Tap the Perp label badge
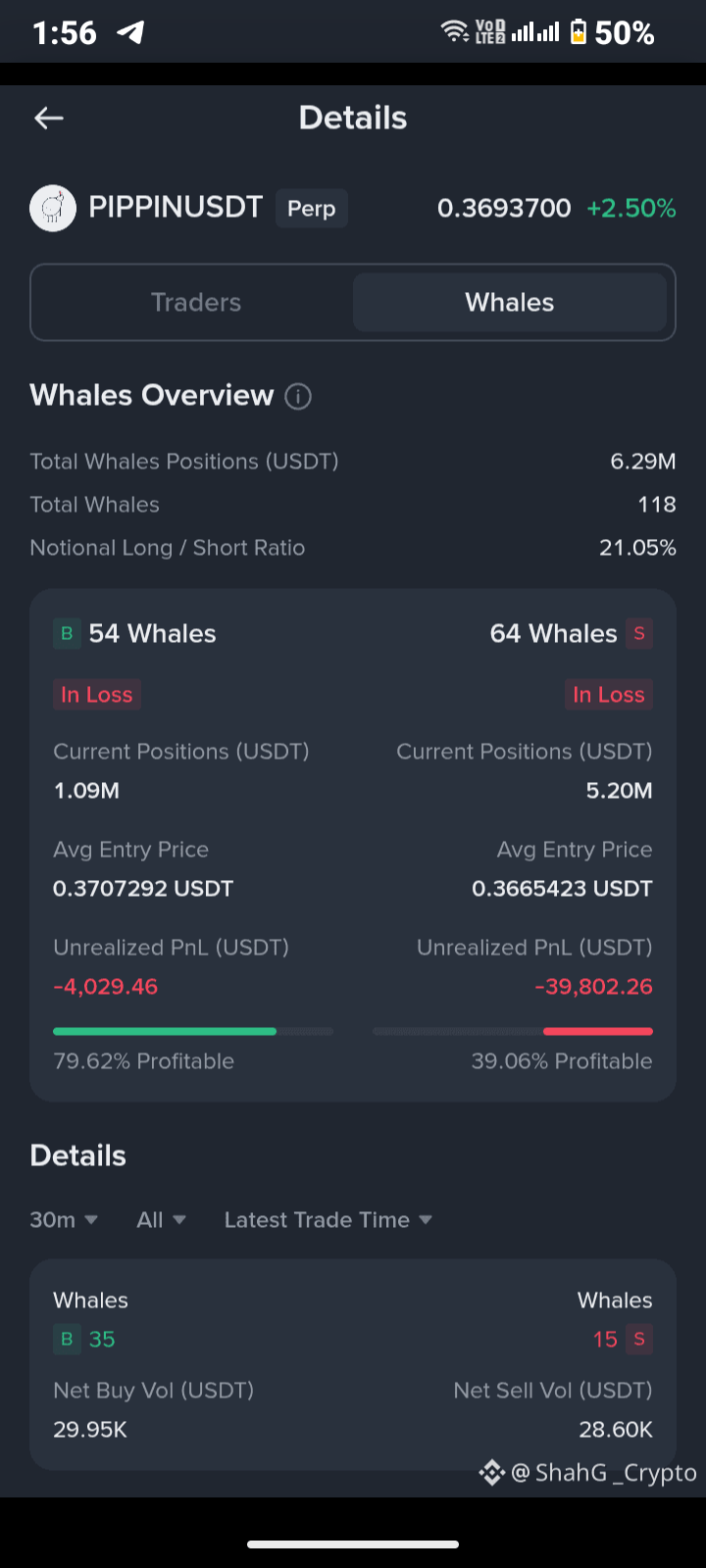 pyautogui.click(x=312, y=208)
